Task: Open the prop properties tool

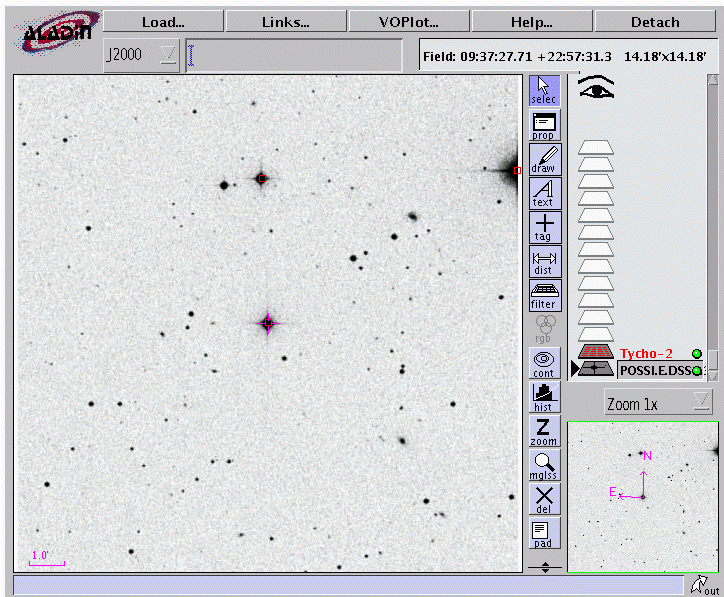Action: click(x=544, y=125)
